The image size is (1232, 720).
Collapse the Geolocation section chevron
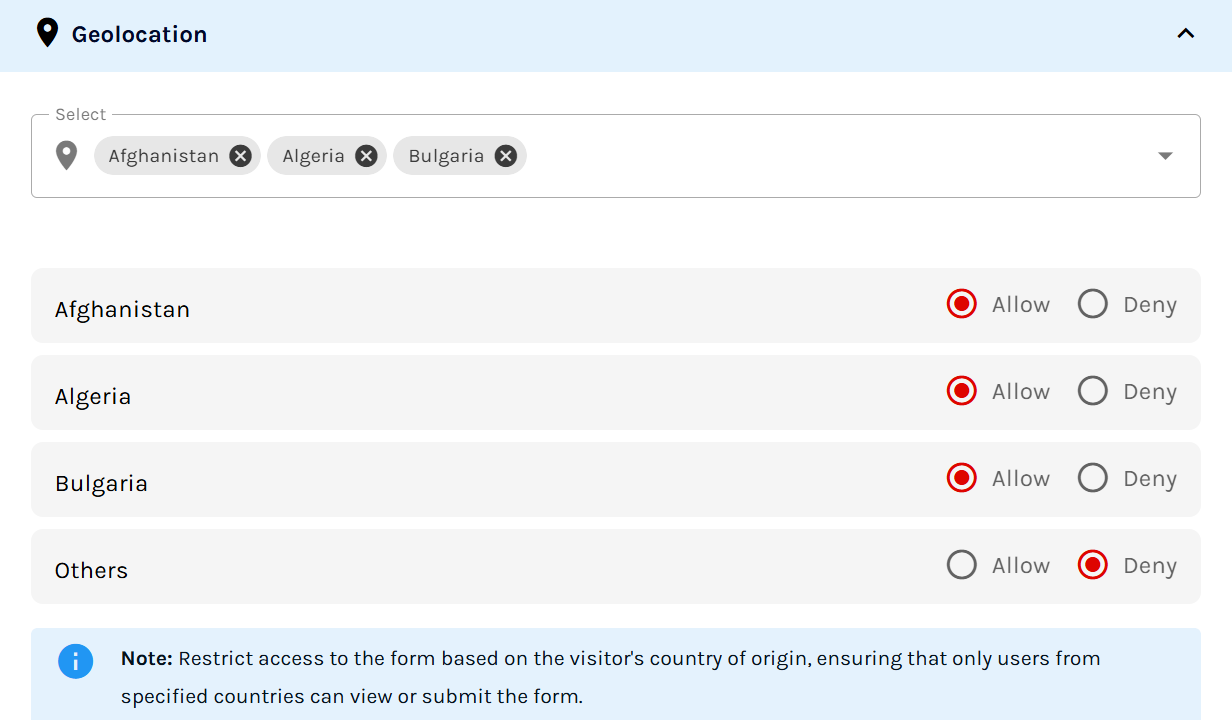tap(1186, 34)
